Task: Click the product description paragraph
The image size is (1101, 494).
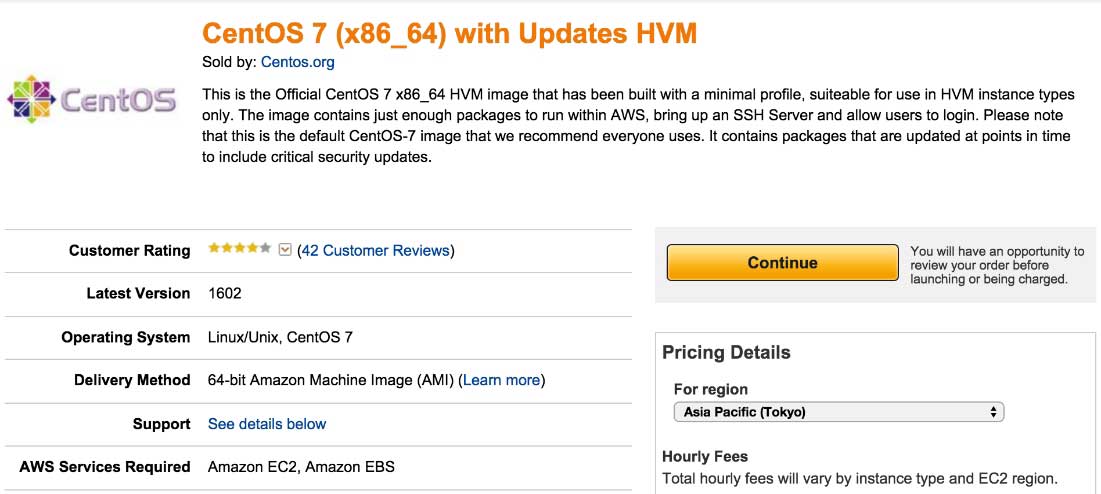Action: 638,126
